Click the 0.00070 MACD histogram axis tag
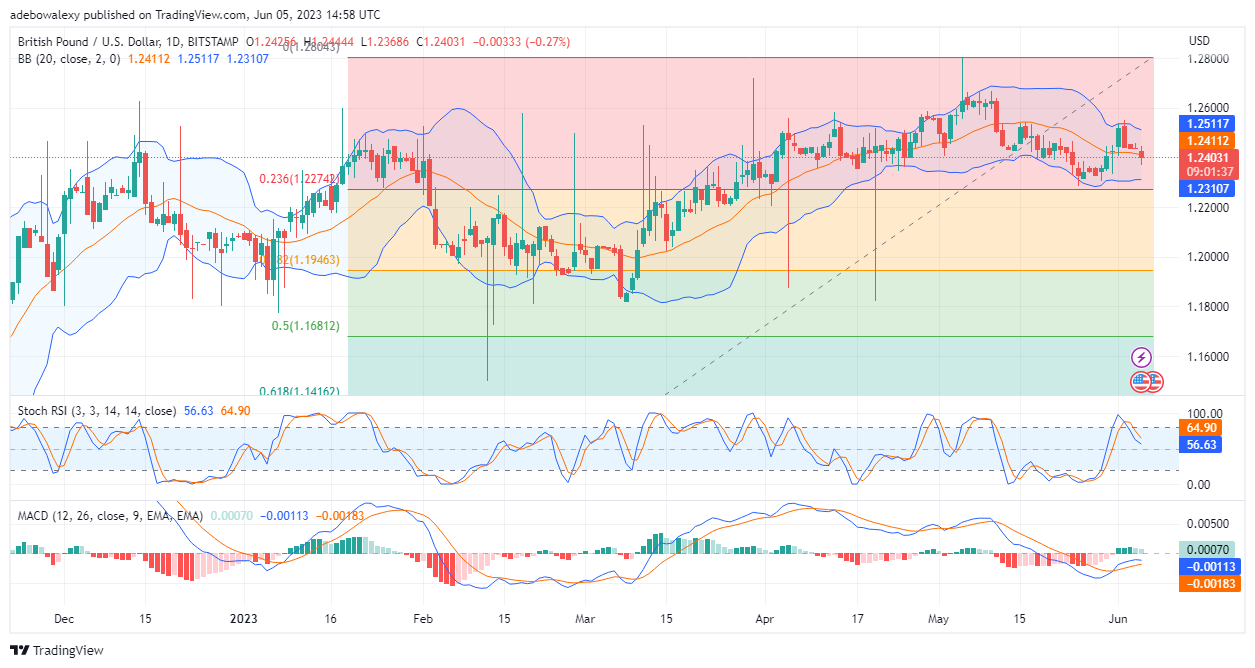The width and height of the screenshot is (1255, 668). click(x=1209, y=549)
